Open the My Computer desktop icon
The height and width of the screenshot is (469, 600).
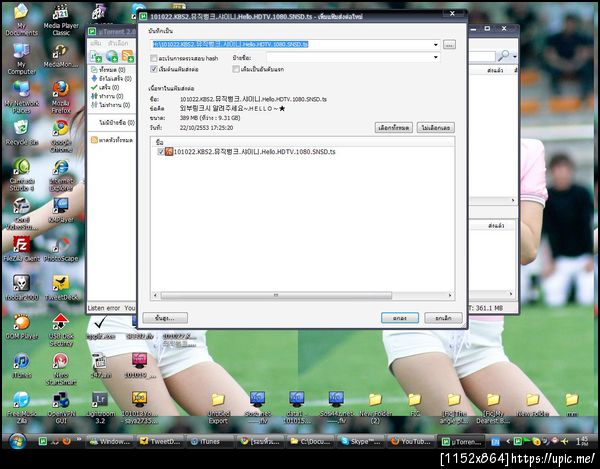pos(21,58)
